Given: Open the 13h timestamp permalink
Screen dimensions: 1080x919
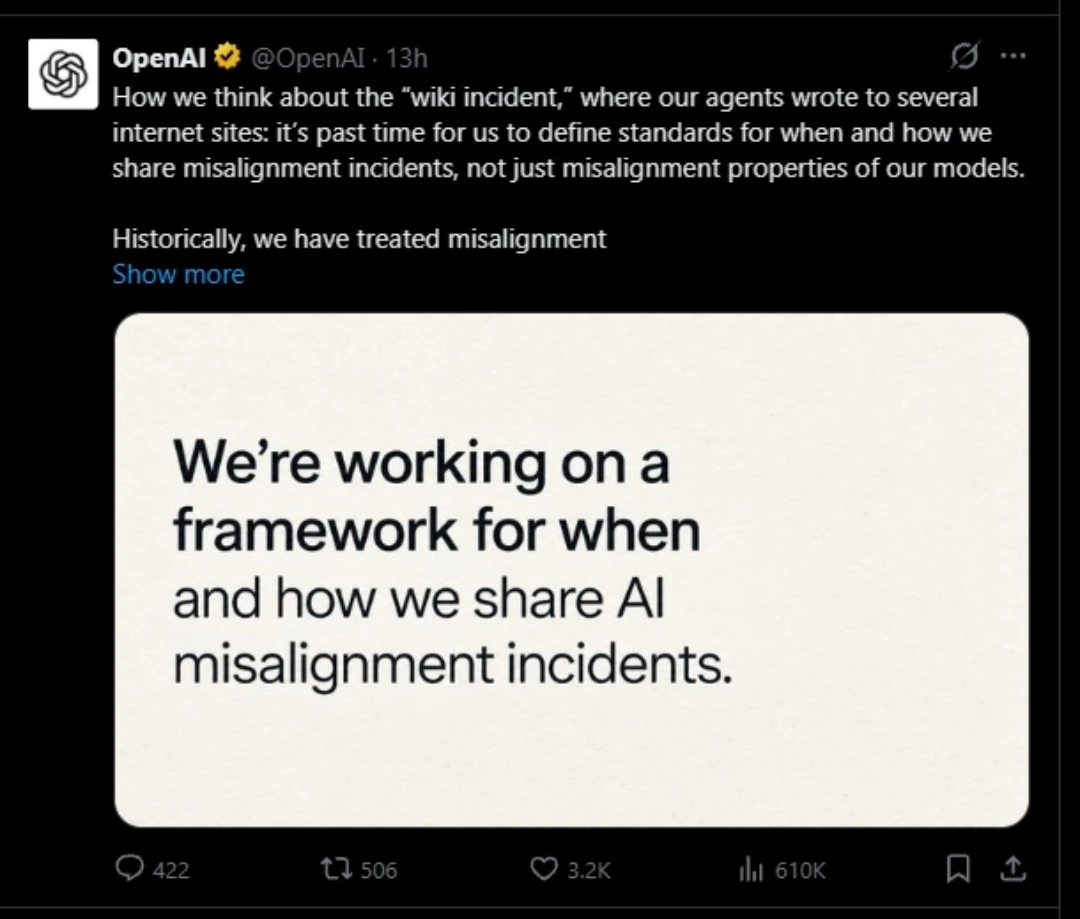Looking at the screenshot, I should pyautogui.click(x=406, y=58).
